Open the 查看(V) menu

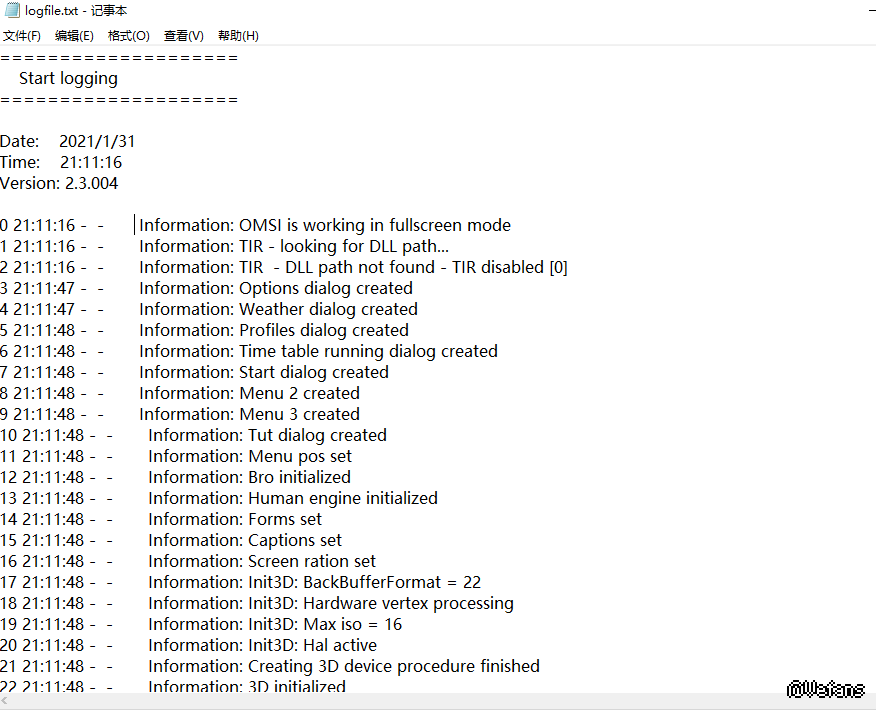(x=183, y=36)
